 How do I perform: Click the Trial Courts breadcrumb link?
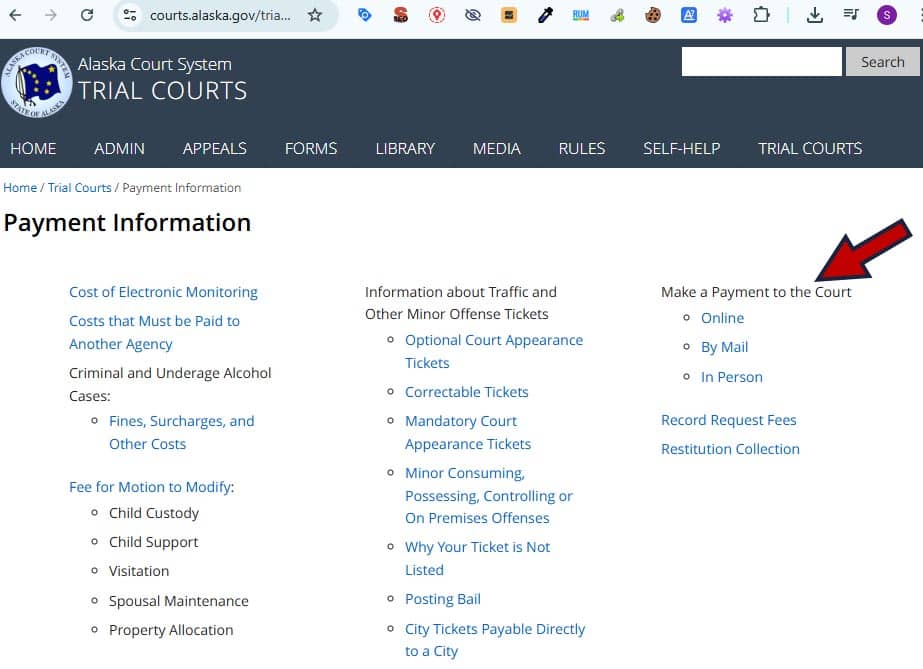(79, 188)
